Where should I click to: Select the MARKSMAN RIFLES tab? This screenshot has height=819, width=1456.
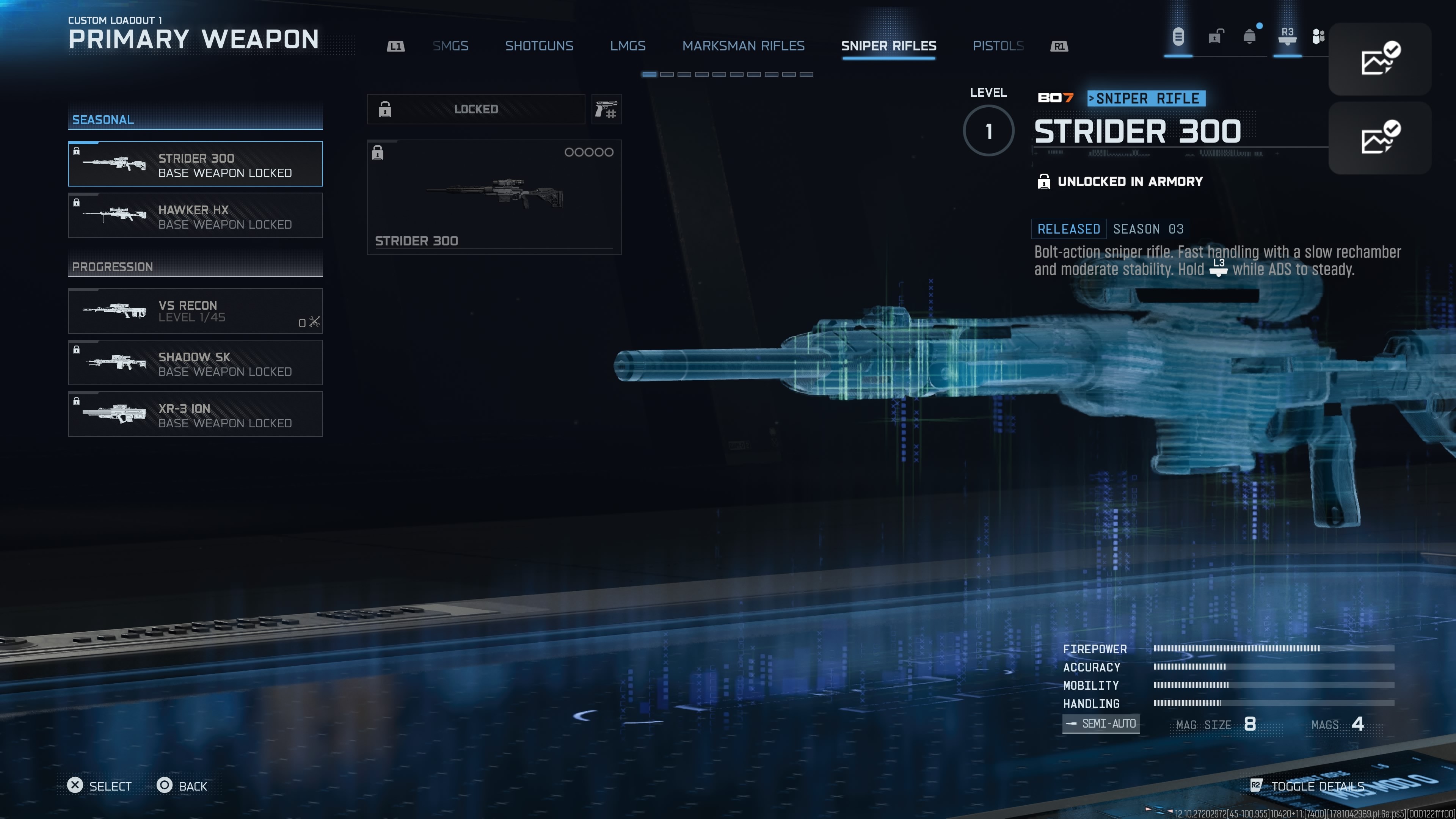(x=743, y=46)
